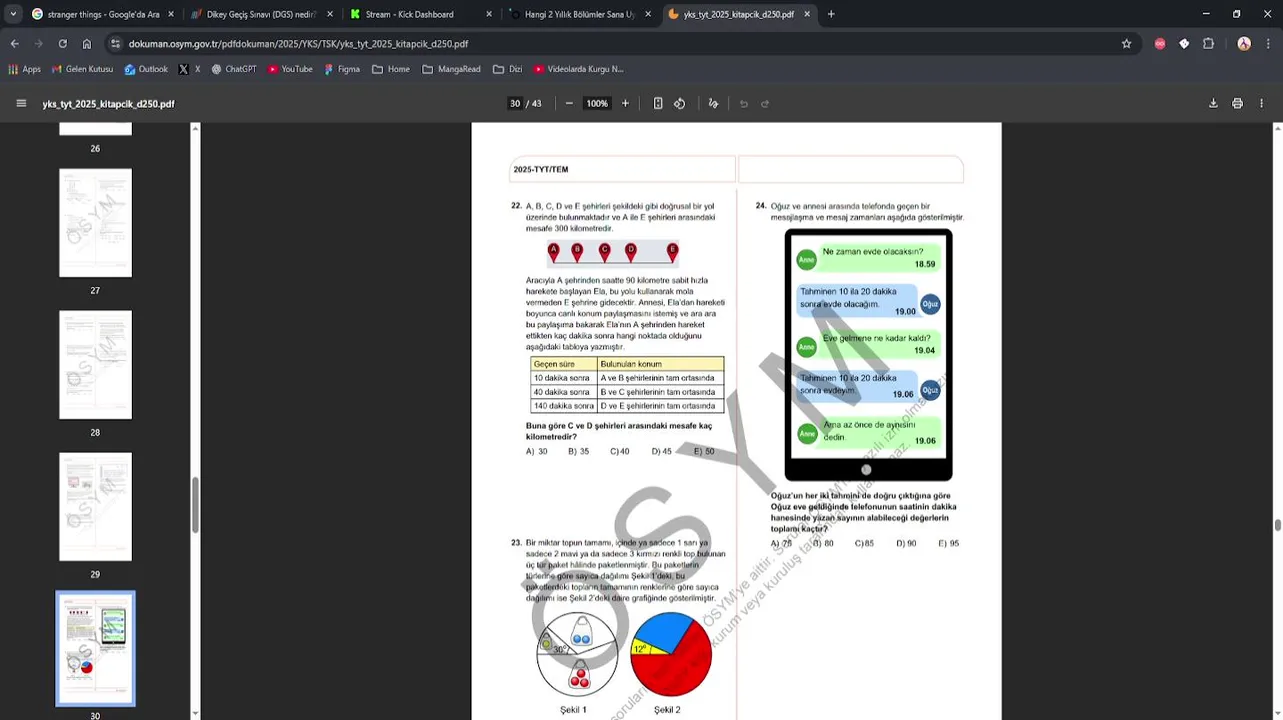The height and width of the screenshot is (720, 1283).
Task: Open the PDF viewer more actions menu
Action: tap(1262, 103)
